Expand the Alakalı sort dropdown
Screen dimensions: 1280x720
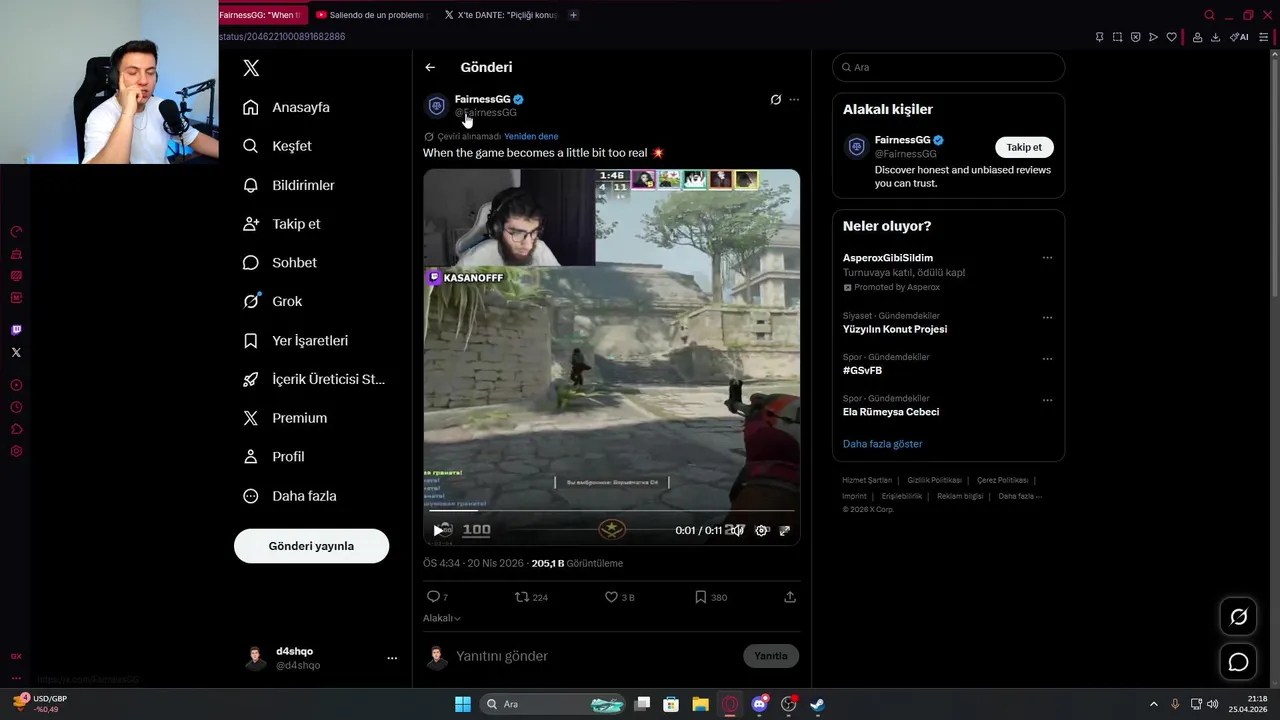click(x=442, y=618)
